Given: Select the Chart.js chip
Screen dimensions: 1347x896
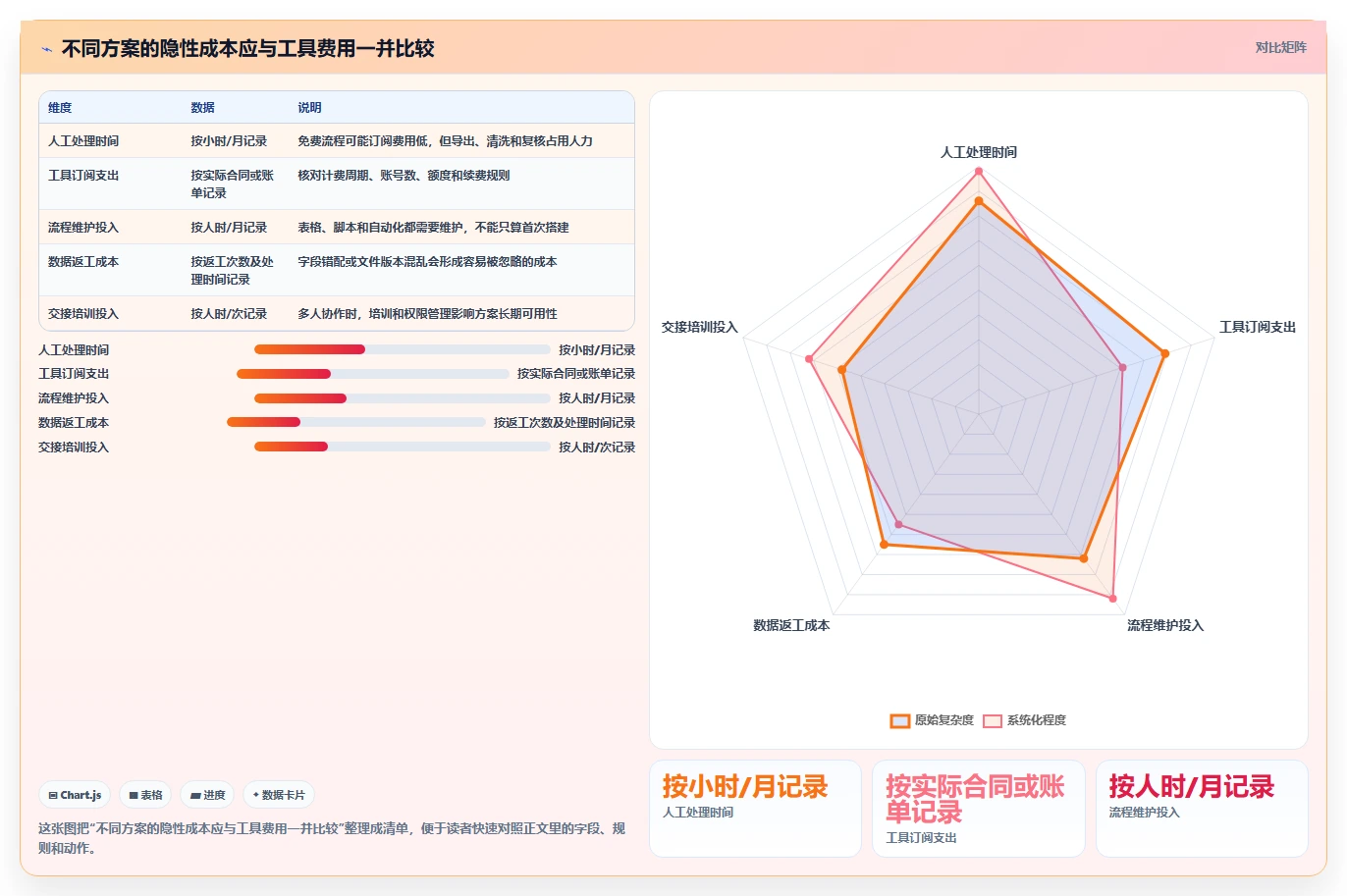Looking at the screenshot, I should [75, 795].
